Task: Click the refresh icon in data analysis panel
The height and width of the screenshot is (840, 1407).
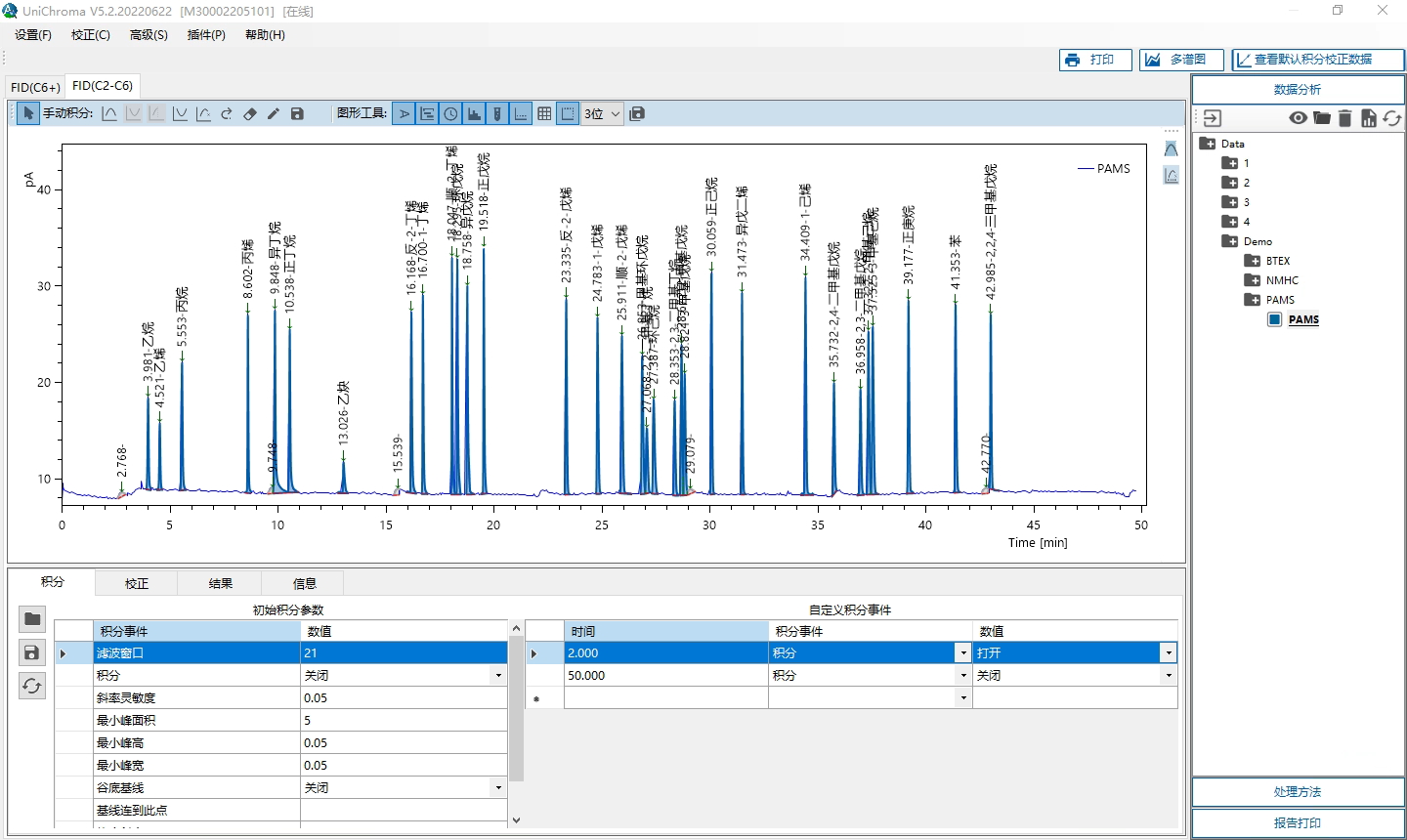Action: click(1392, 118)
